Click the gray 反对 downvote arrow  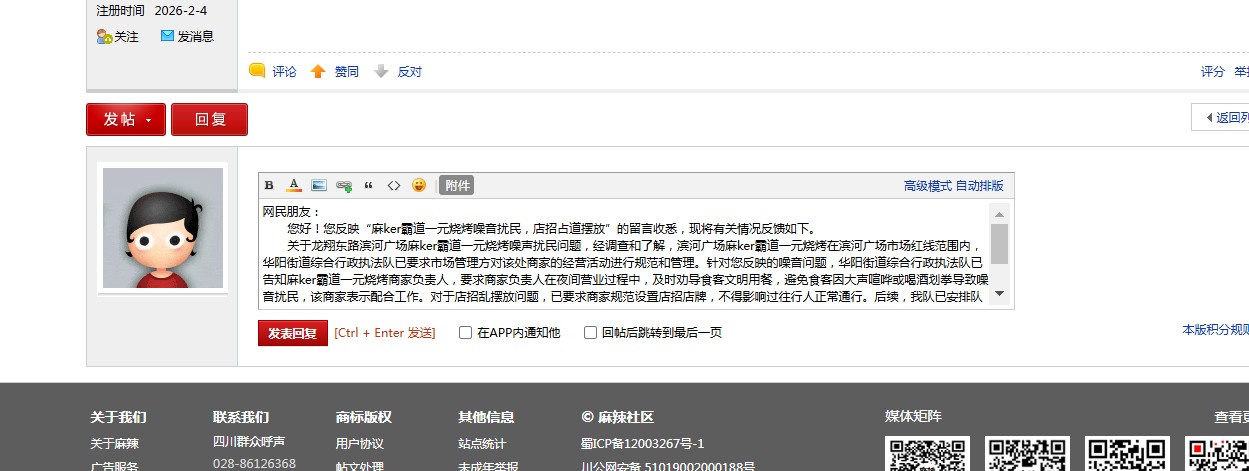pos(381,72)
